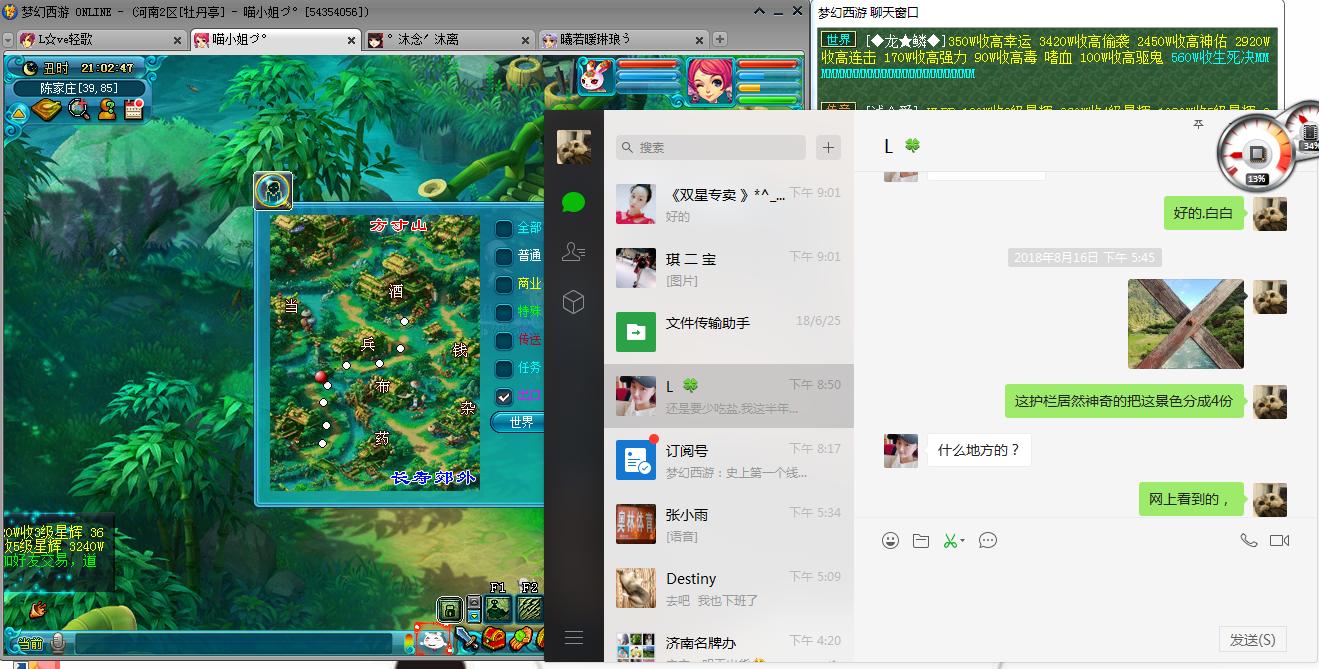This screenshot has width=1319, height=669.
Task: Close the L☆ve轻歌 tab
Action: click(x=178, y=40)
